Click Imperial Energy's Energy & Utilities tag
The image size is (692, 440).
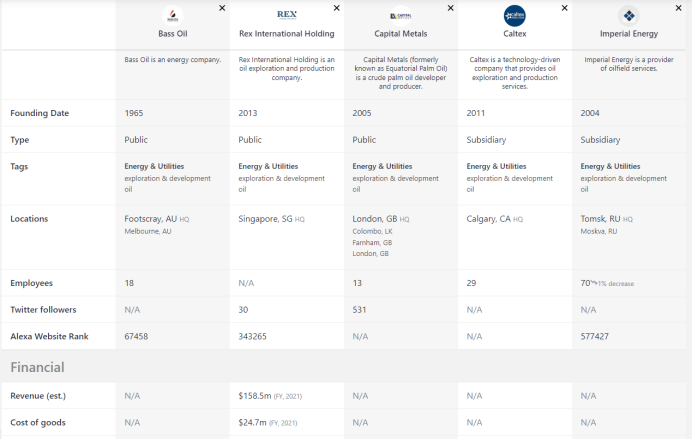coord(610,166)
